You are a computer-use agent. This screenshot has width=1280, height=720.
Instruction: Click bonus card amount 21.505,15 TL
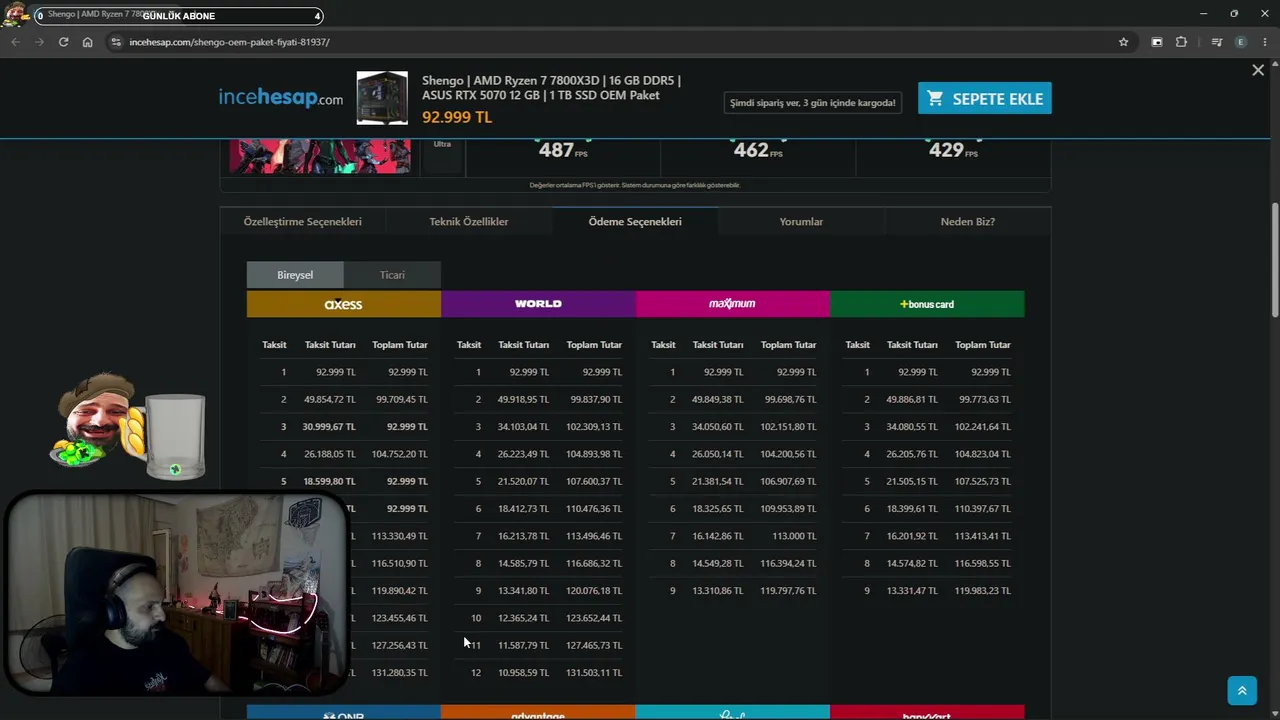pos(912,481)
